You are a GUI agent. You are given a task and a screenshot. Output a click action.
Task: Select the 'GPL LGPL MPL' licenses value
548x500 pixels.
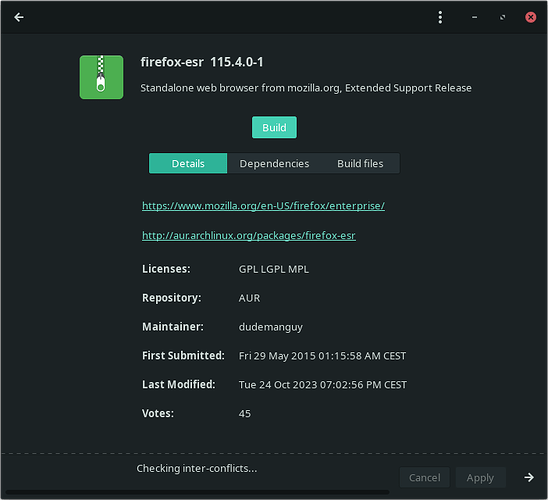pyautogui.click(x=274, y=269)
